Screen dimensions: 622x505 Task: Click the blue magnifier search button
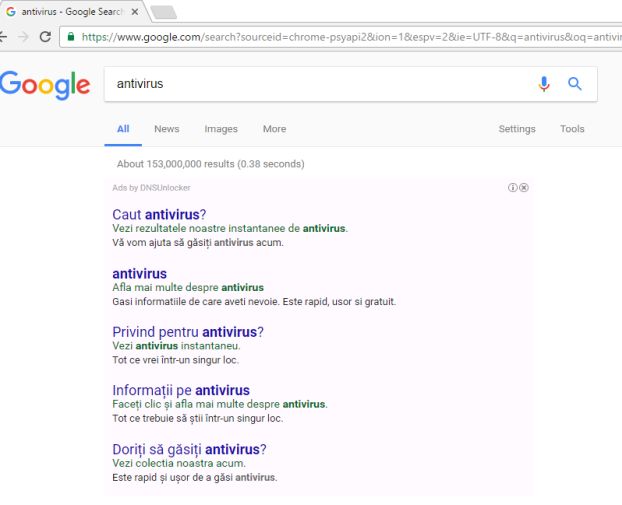(x=574, y=84)
